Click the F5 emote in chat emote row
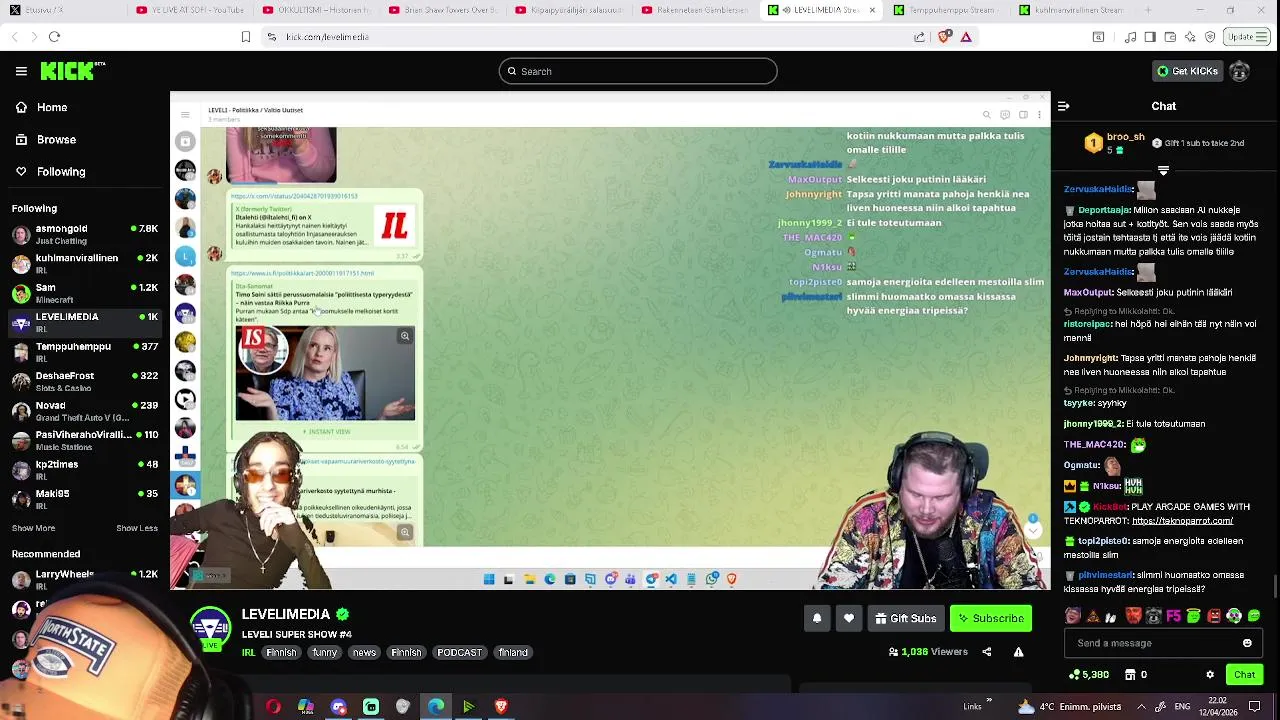The height and width of the screenshot is (720, 1280). 1173,616
